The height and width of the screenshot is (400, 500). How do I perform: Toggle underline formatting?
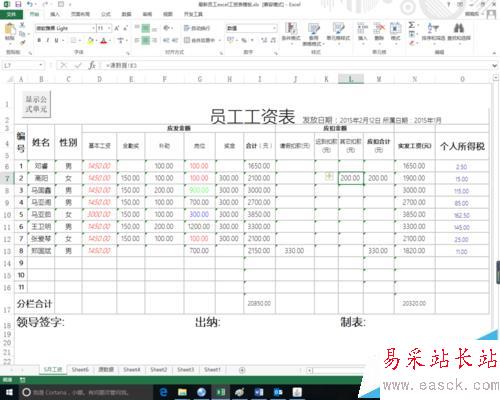[x=56, y=40]
